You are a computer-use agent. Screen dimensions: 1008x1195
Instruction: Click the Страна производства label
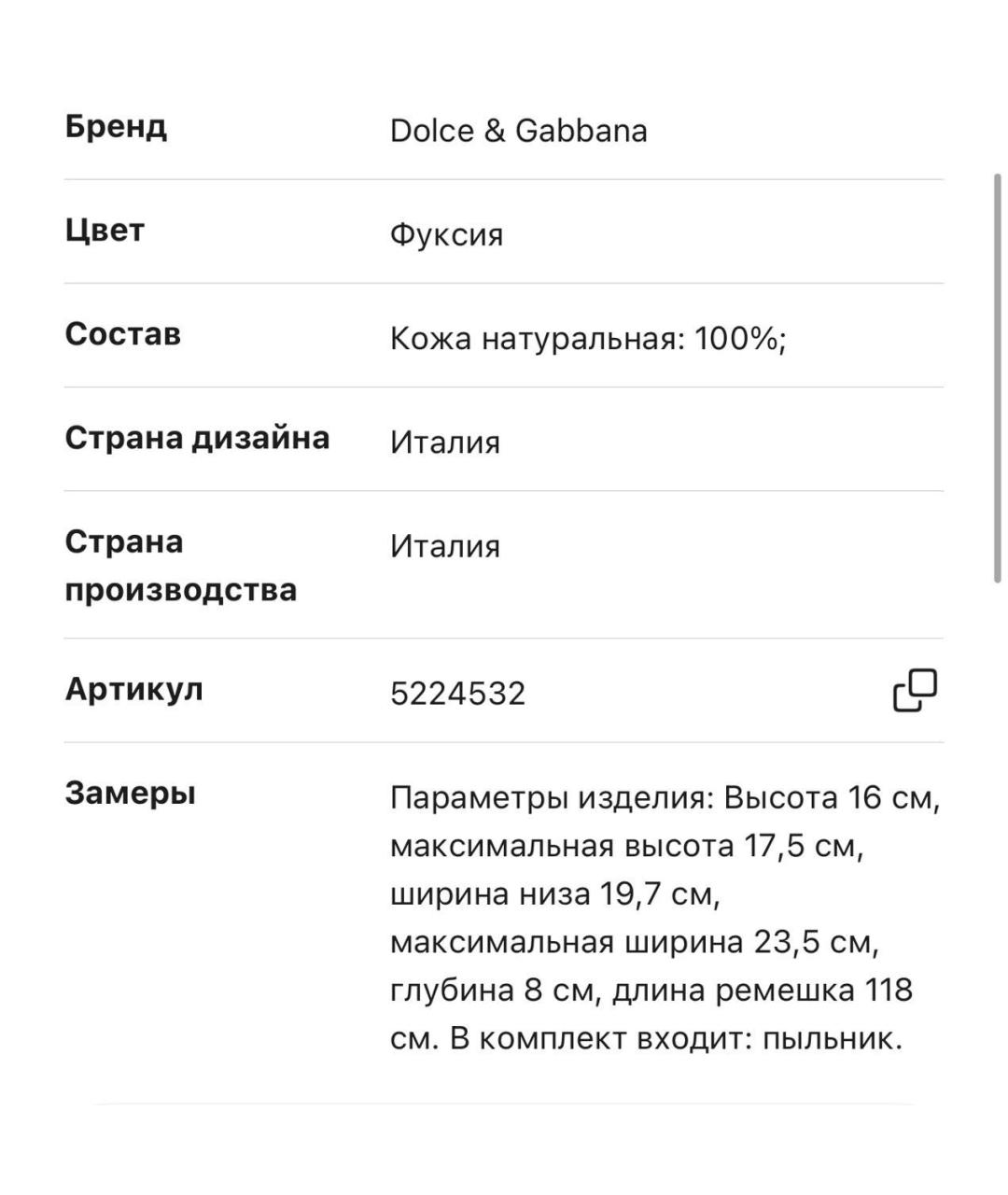(181, 566)
